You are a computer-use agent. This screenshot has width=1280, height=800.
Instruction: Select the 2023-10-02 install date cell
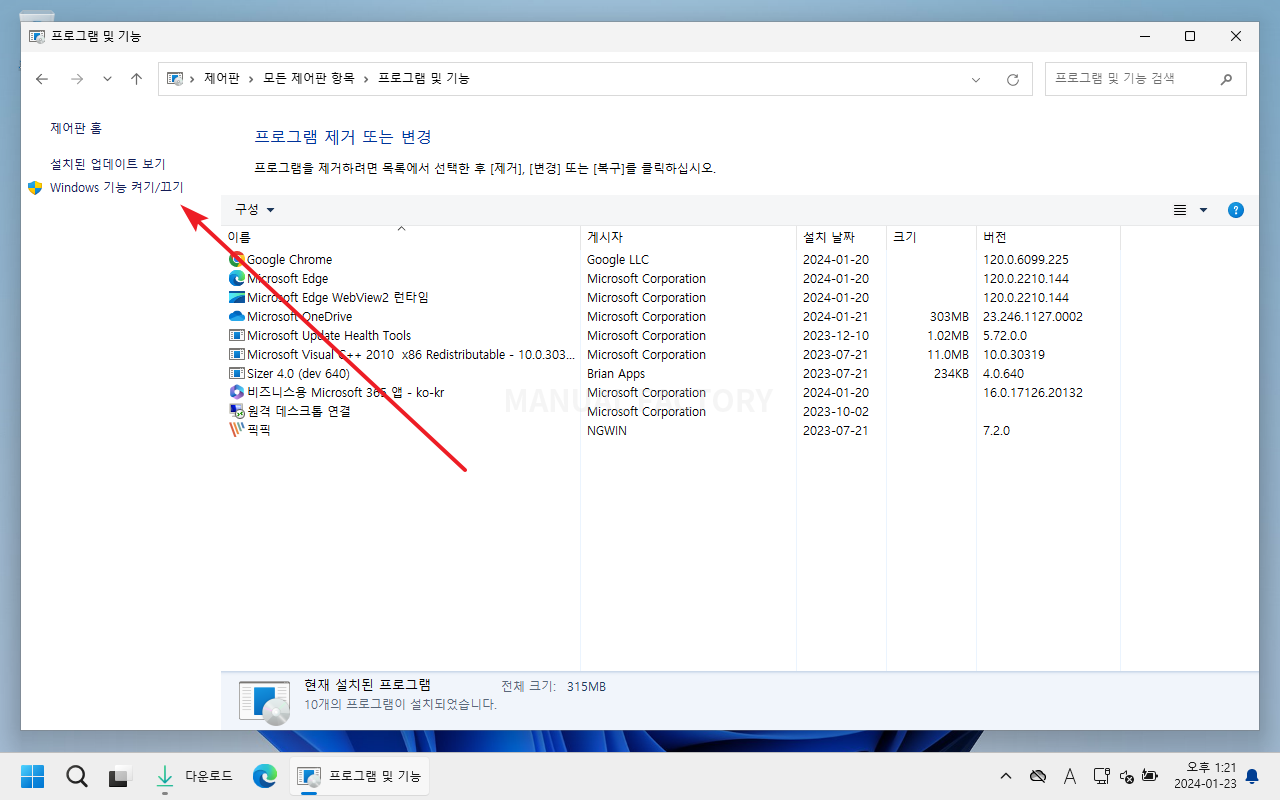(836, 412)
